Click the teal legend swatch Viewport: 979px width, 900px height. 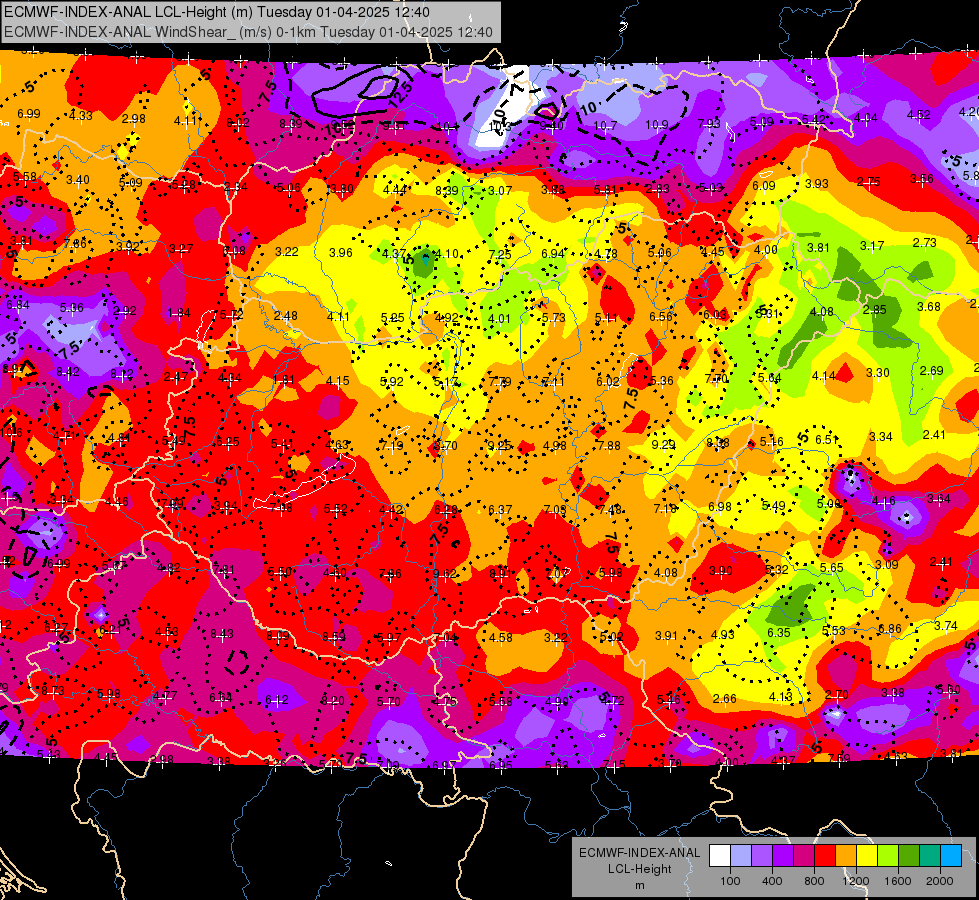coord(930,856)
